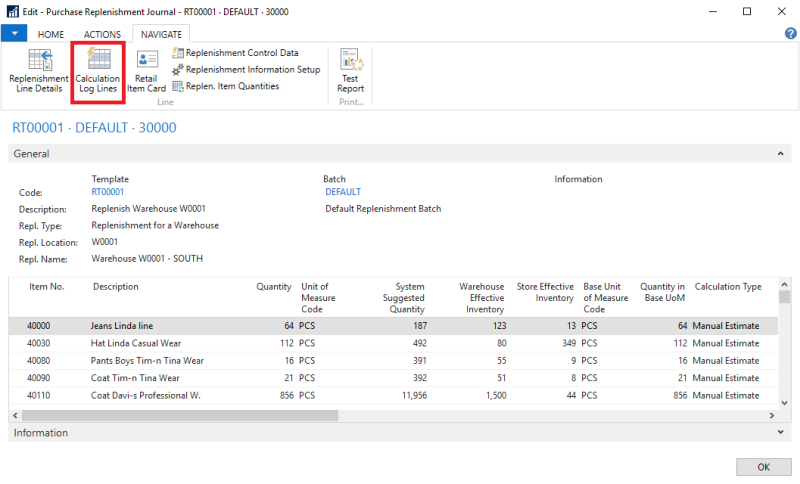
Task: Click quantity 856 in Quantity column
Action: [x=287, y=395]
